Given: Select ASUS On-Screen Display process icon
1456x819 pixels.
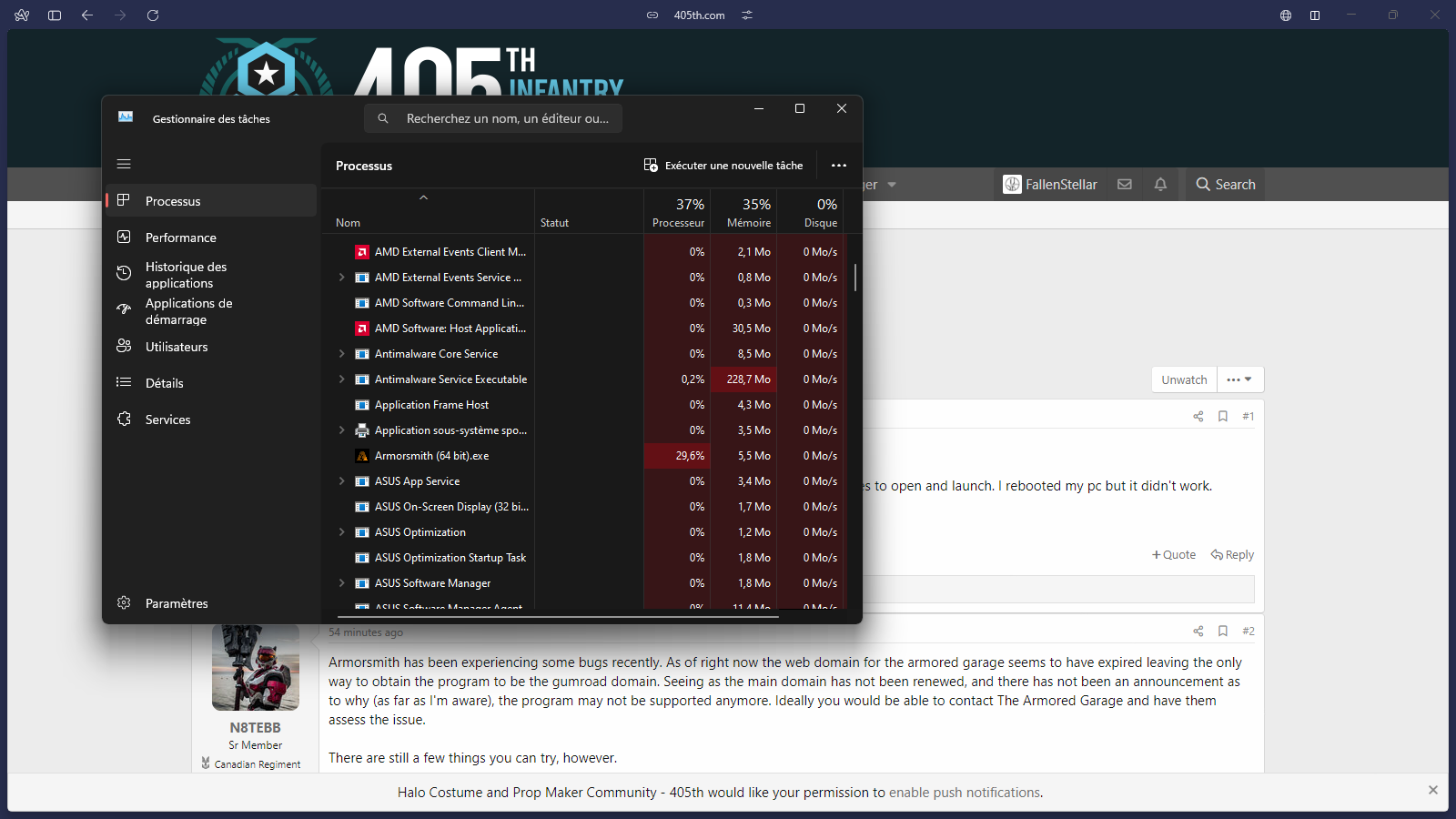Looking at the screenshot, I should click(x=362, y=507).
